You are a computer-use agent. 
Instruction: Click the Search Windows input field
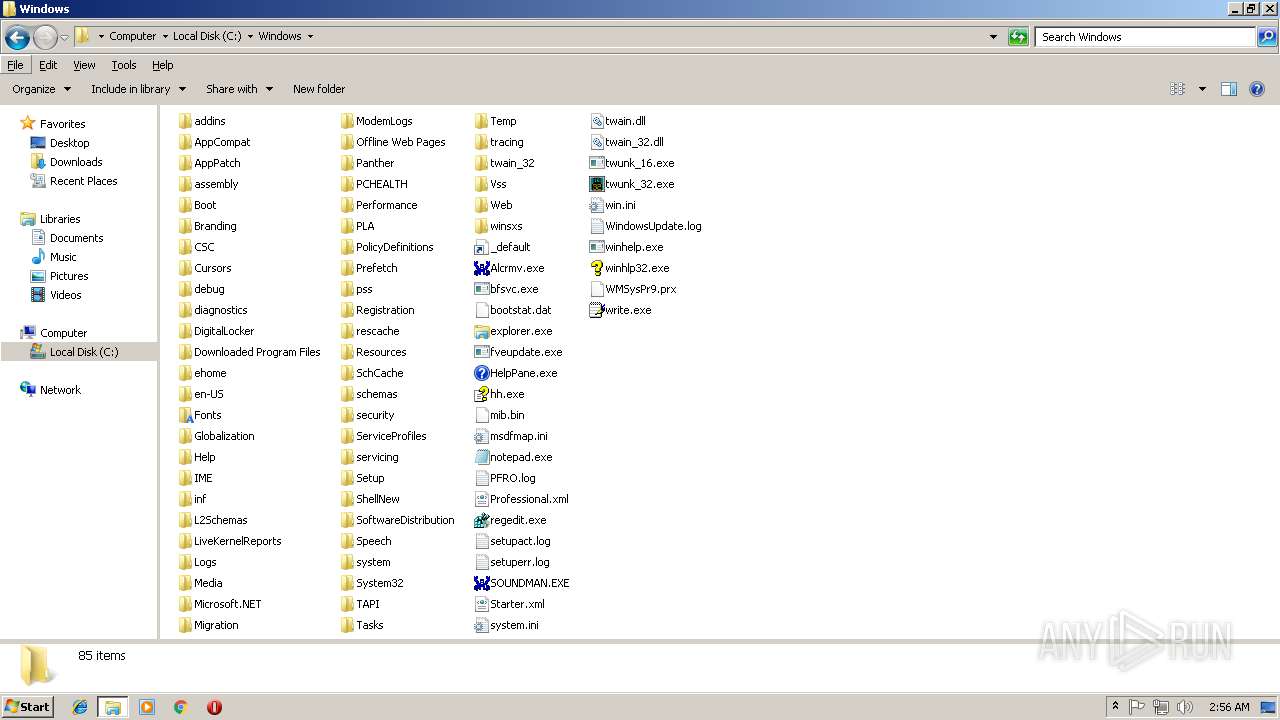click(x=1145, y=37)
